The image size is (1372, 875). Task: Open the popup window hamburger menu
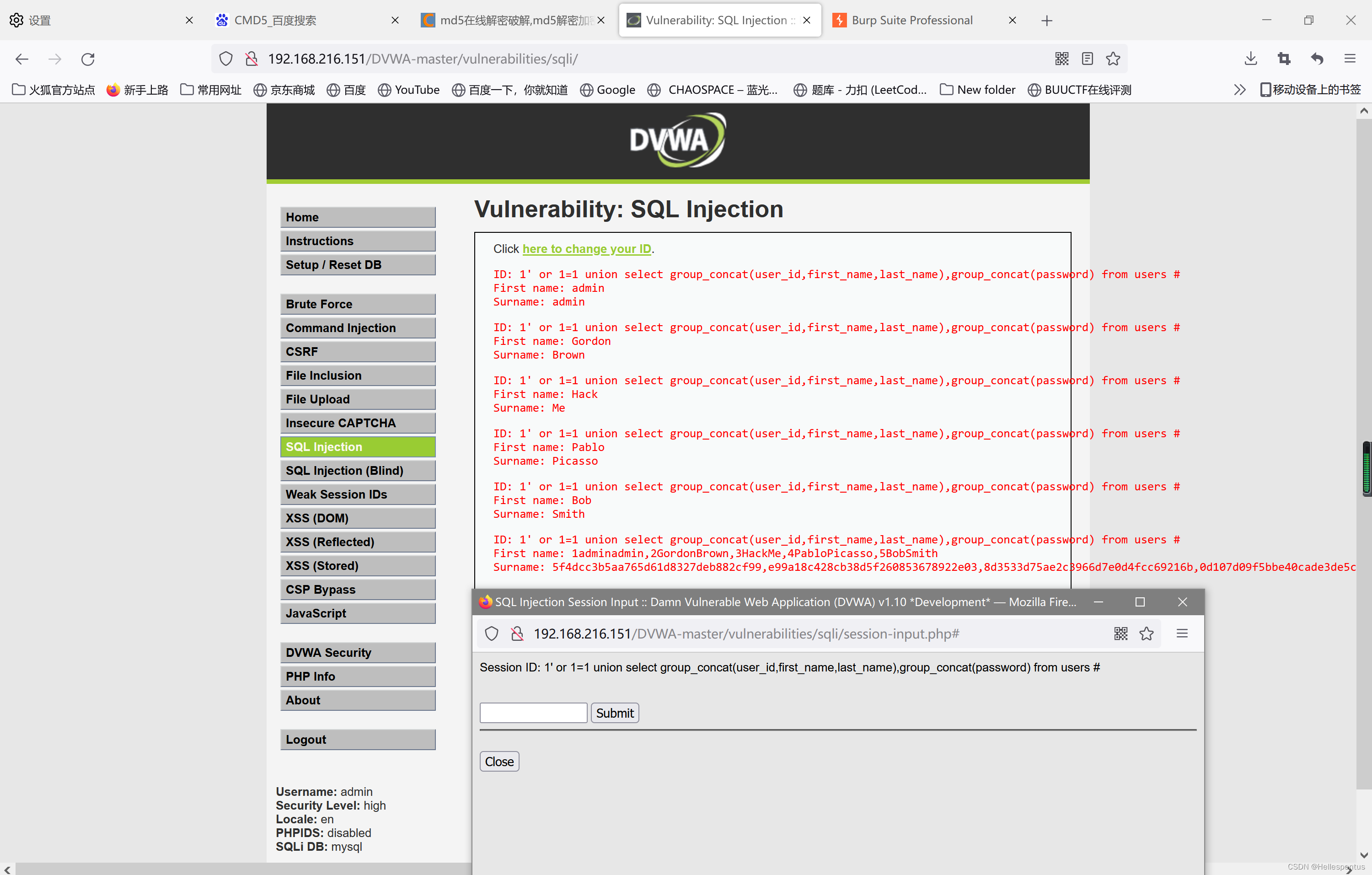tap(1182, 633)
